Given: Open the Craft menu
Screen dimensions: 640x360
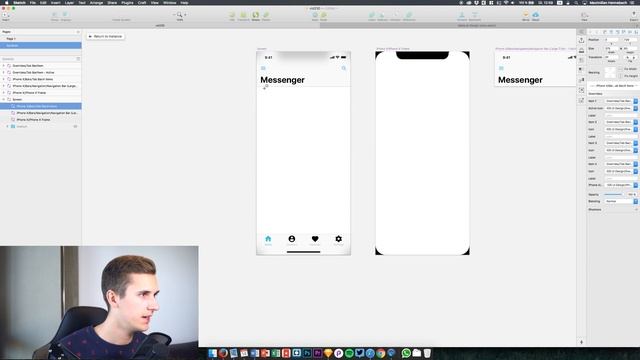Looking at the screenshot, I should [142, 2].
